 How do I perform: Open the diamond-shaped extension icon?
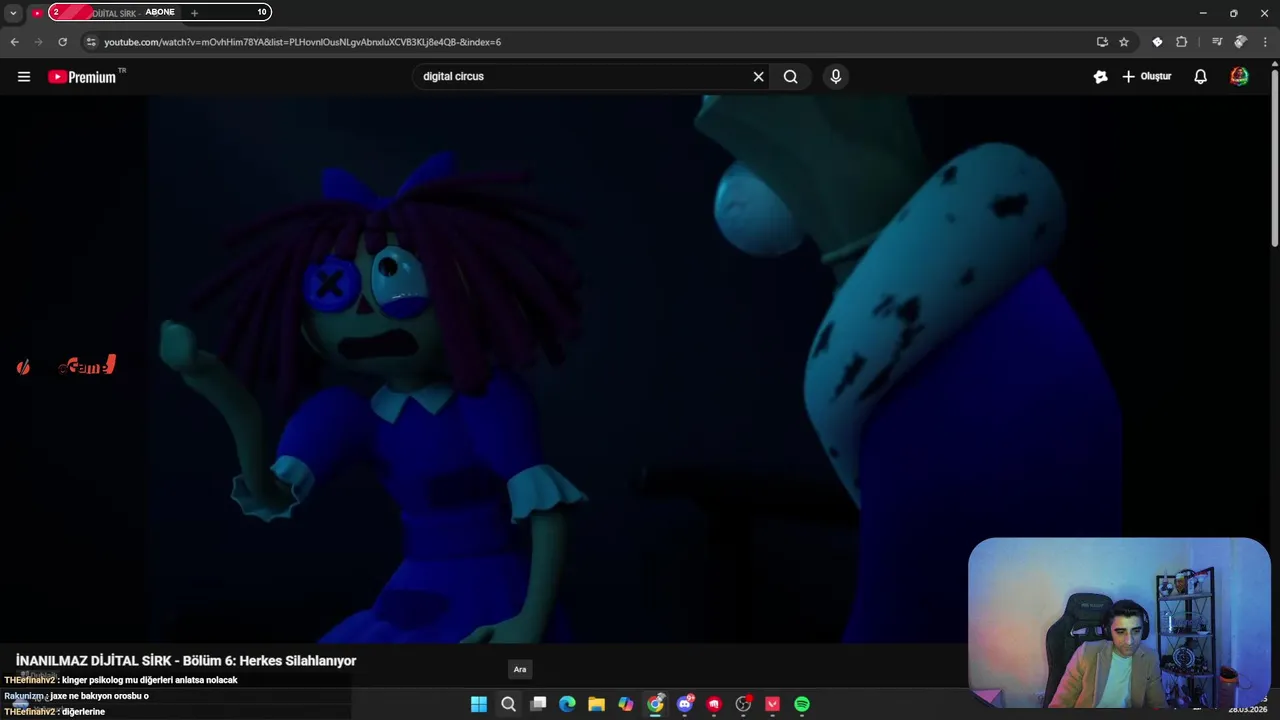pyautogui.click(x=1157, y=42)
